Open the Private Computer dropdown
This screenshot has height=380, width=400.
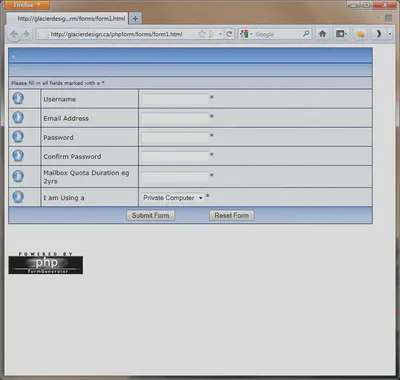click(x=173, y=198)
